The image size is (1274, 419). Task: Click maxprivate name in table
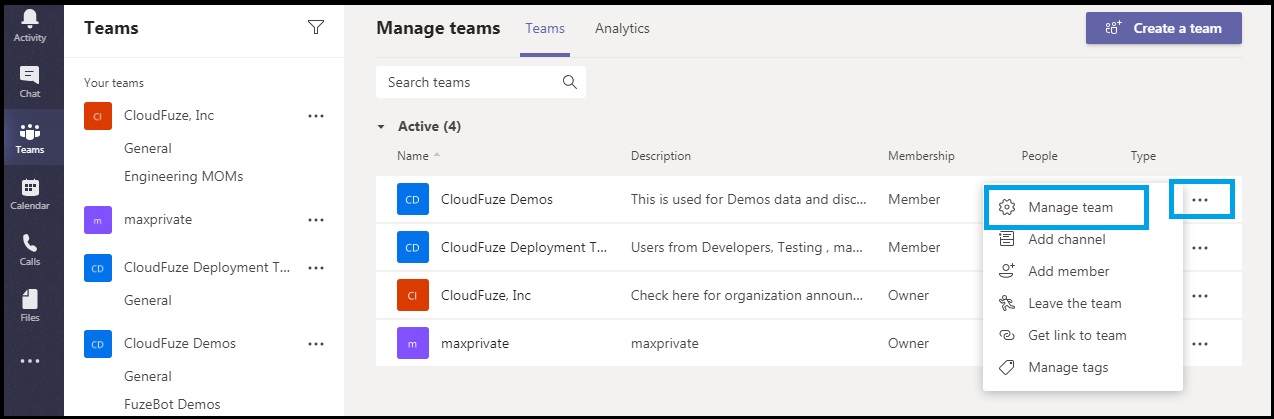(475, 343)
